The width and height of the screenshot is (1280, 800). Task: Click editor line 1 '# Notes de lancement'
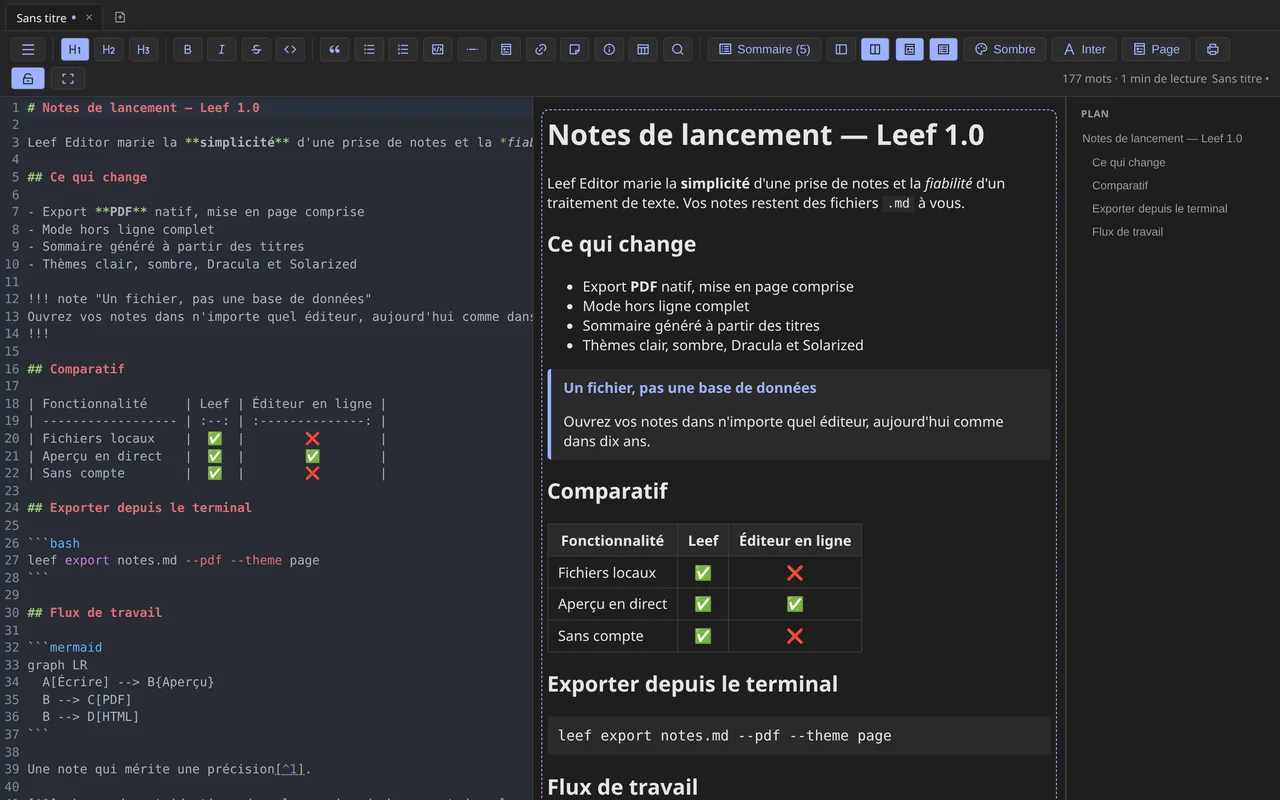[x=143, y=107]
